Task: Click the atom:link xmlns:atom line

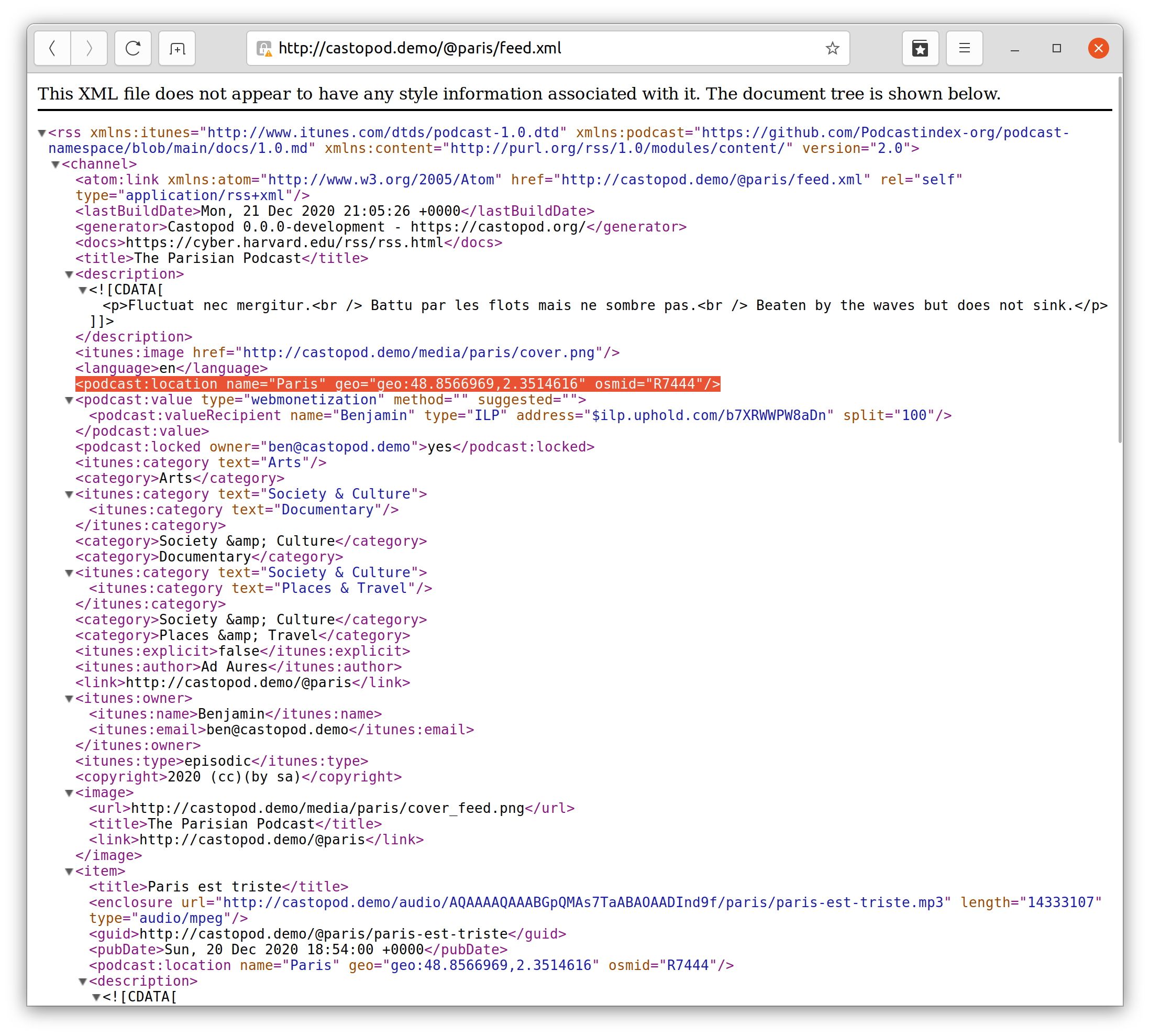Action: [x=518, y=188]
